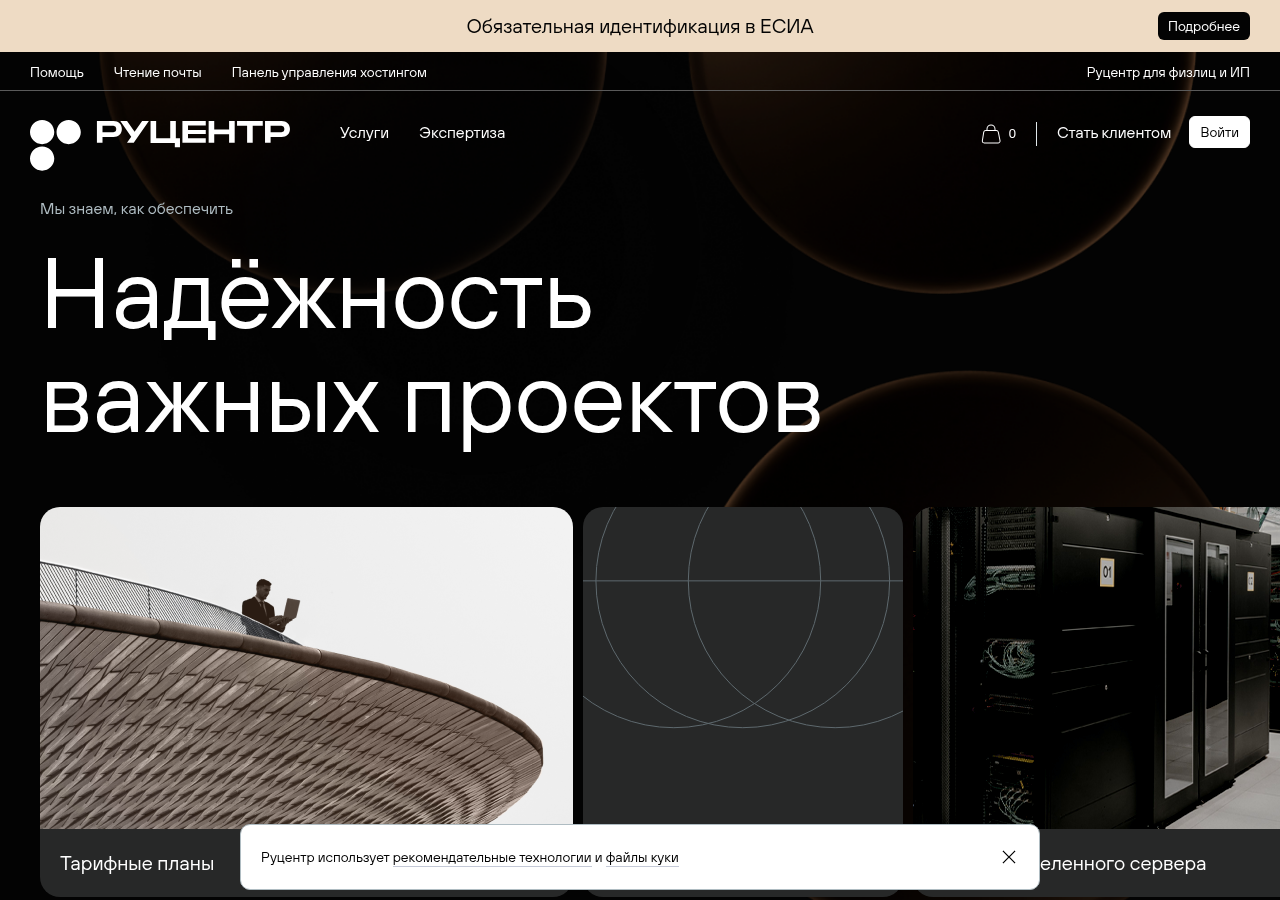Open Панель управления хостингом
The image size is (1280, 900).
click(x=329, y=72)
